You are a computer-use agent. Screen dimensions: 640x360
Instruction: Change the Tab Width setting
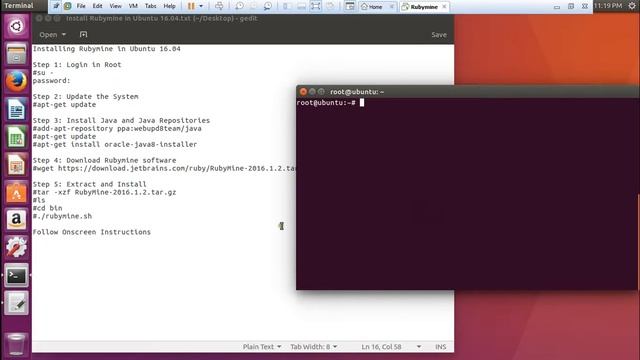click(313, 347)
